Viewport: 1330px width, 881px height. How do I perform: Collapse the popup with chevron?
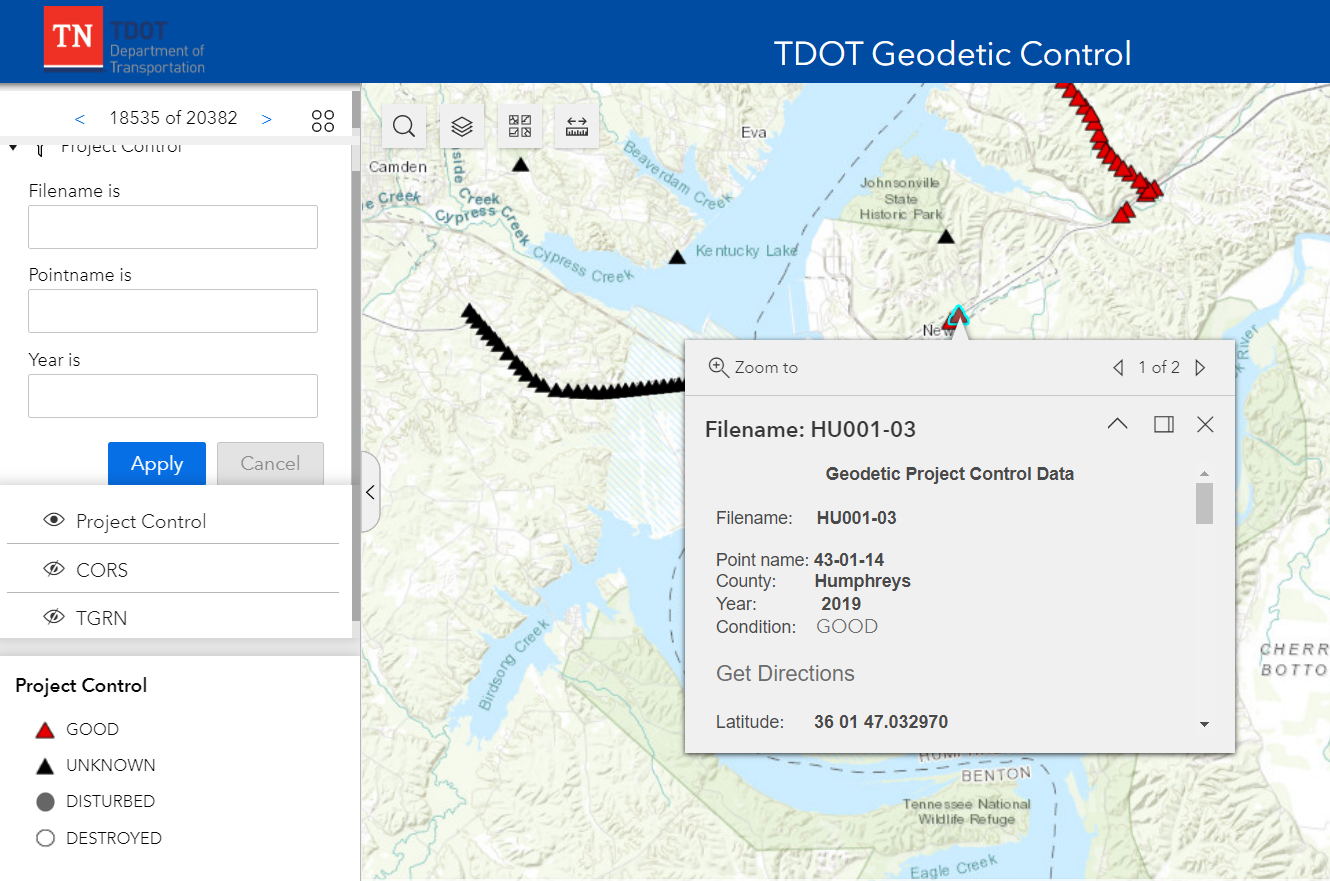click(x=1118, y=424)
